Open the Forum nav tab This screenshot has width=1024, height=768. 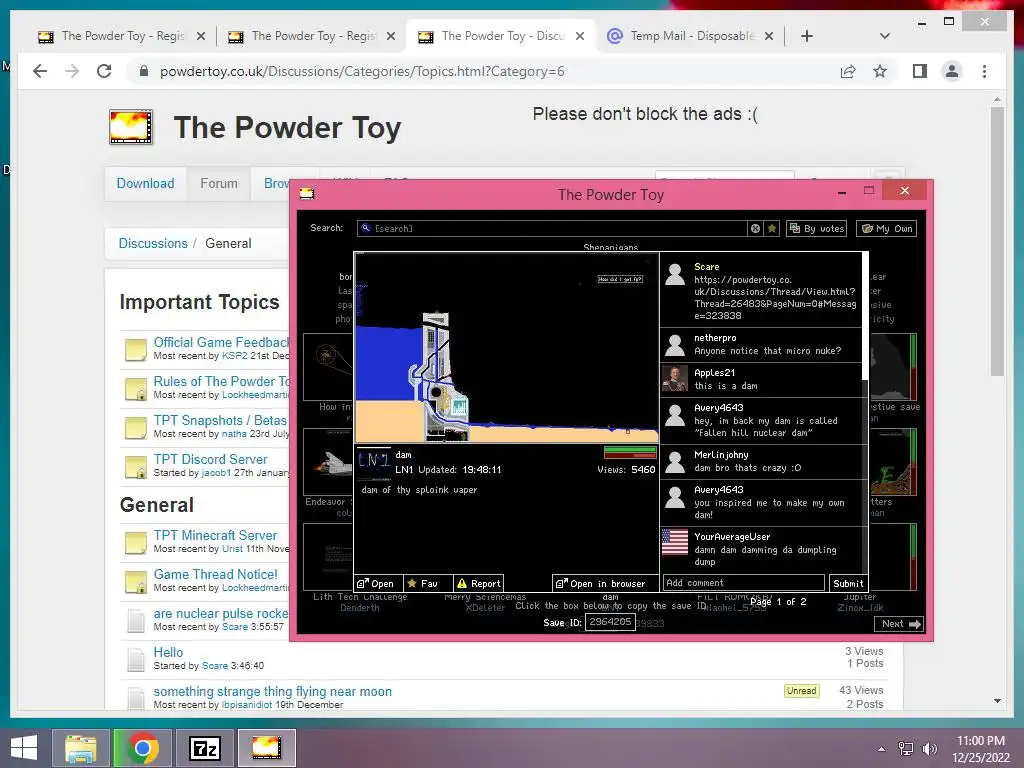(219, 184)
